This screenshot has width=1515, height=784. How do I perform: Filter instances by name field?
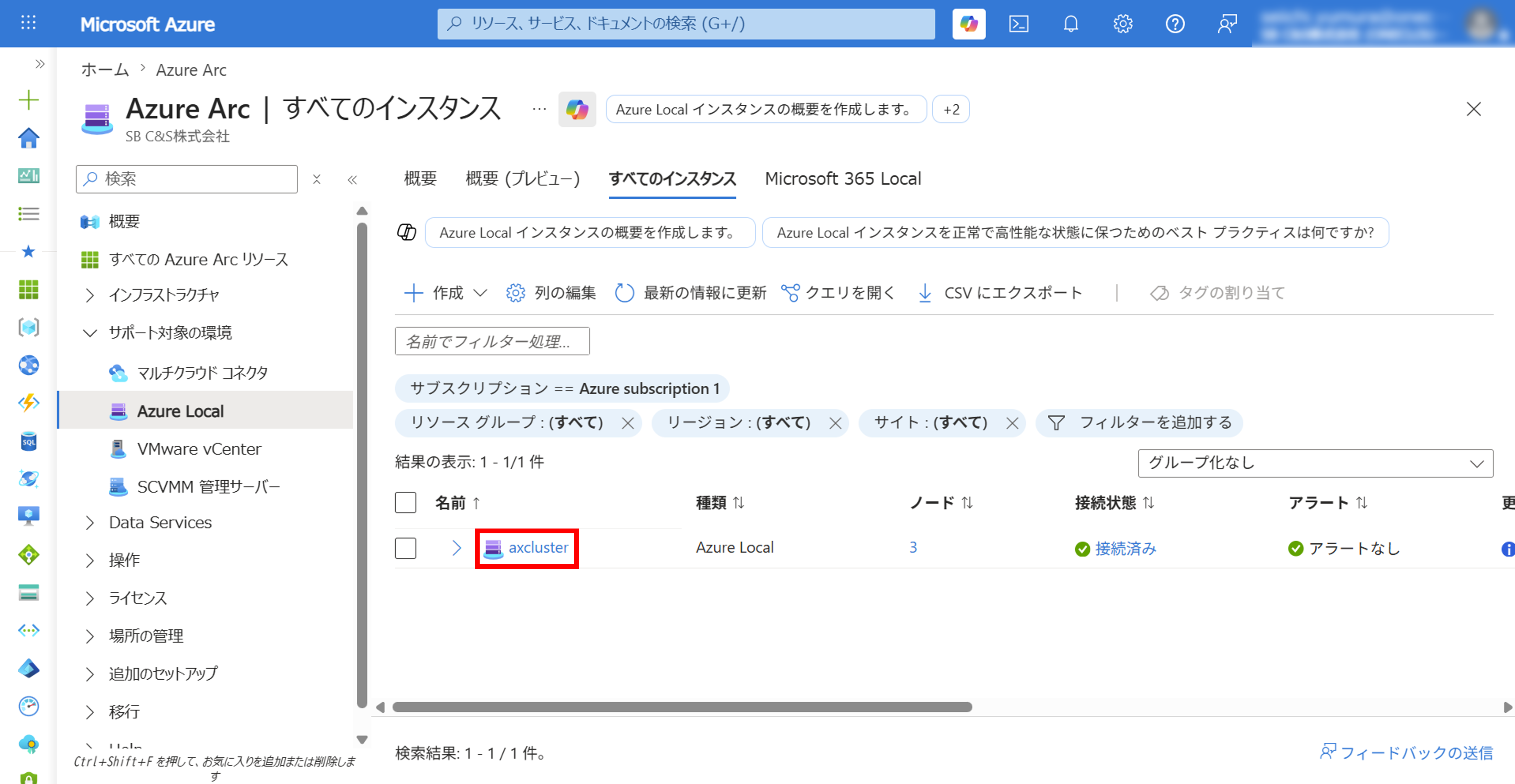click(492, 341)
